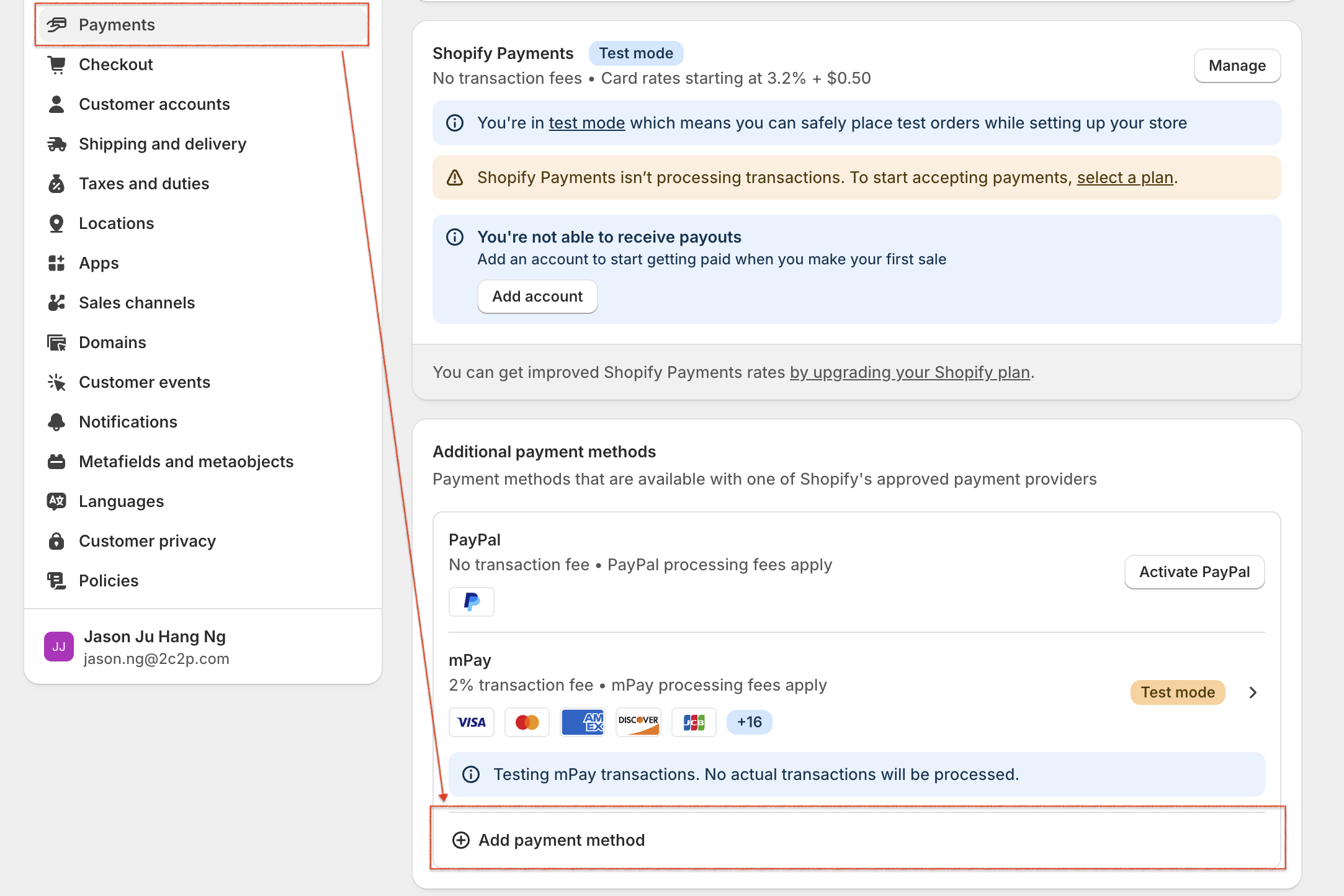Open the Payments settings menu item

[x=117, y=25]
